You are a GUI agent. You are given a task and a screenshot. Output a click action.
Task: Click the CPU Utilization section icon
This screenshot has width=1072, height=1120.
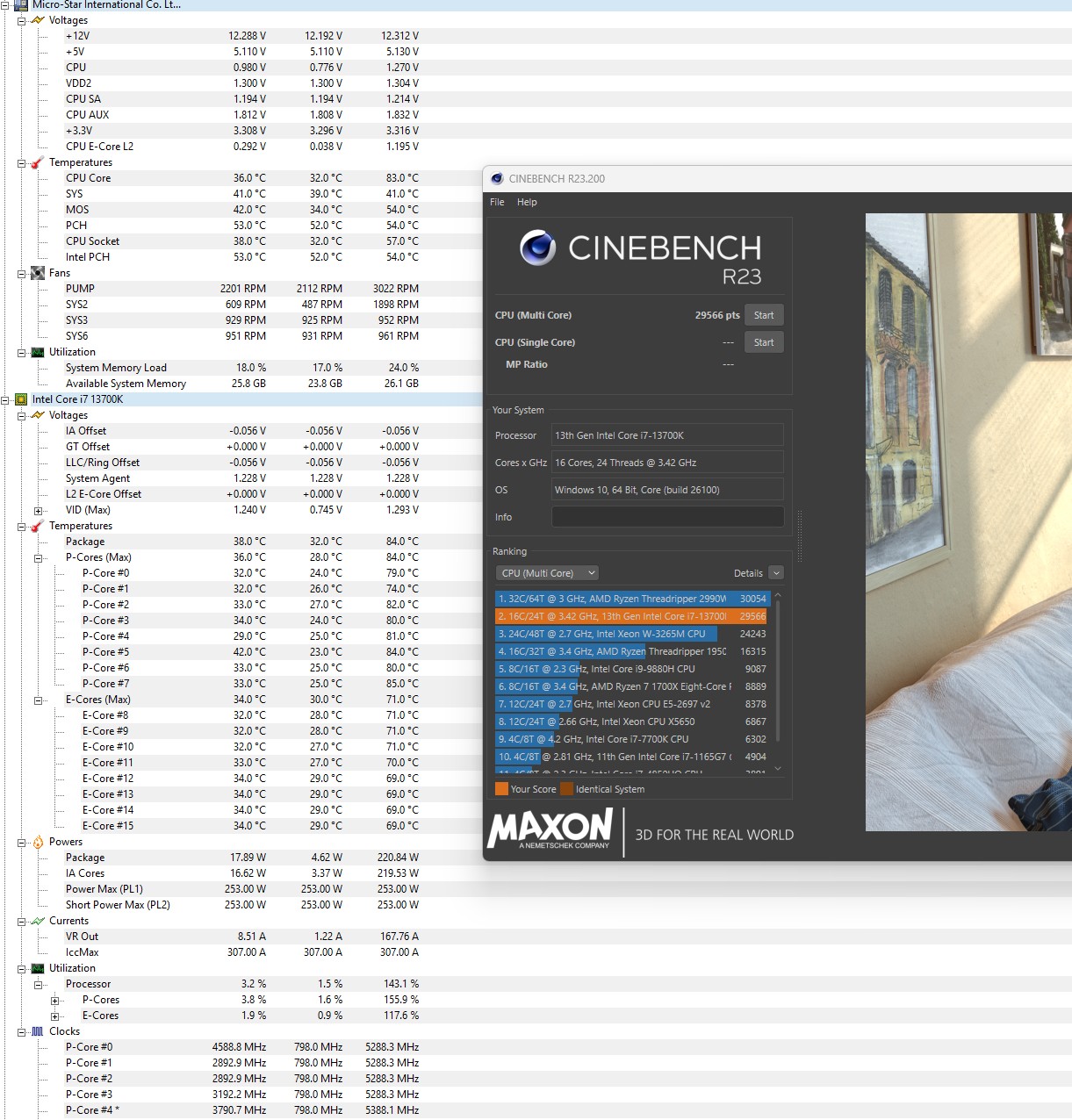pos(38,968)
